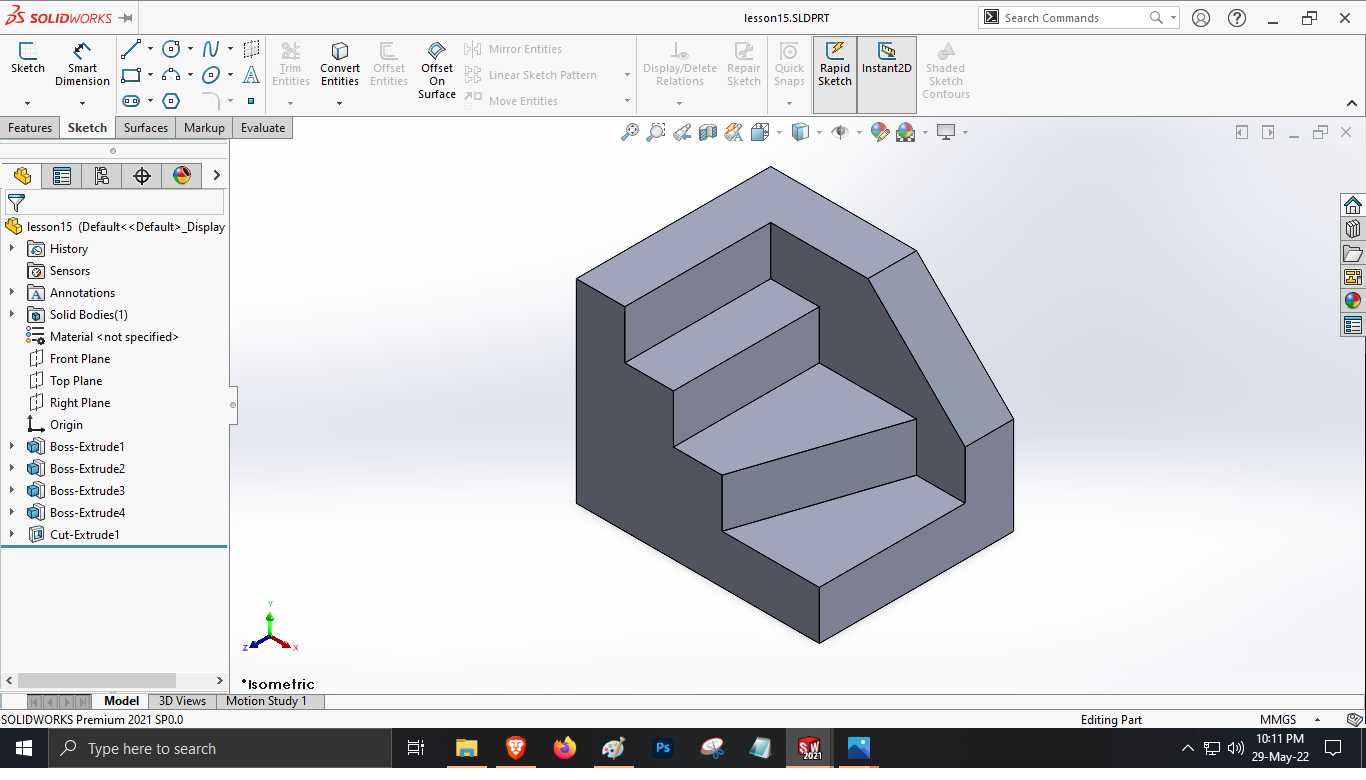This screenshot has height=780, width=1366.
Task: Expand the Annotations tree node
Action: 12,292
